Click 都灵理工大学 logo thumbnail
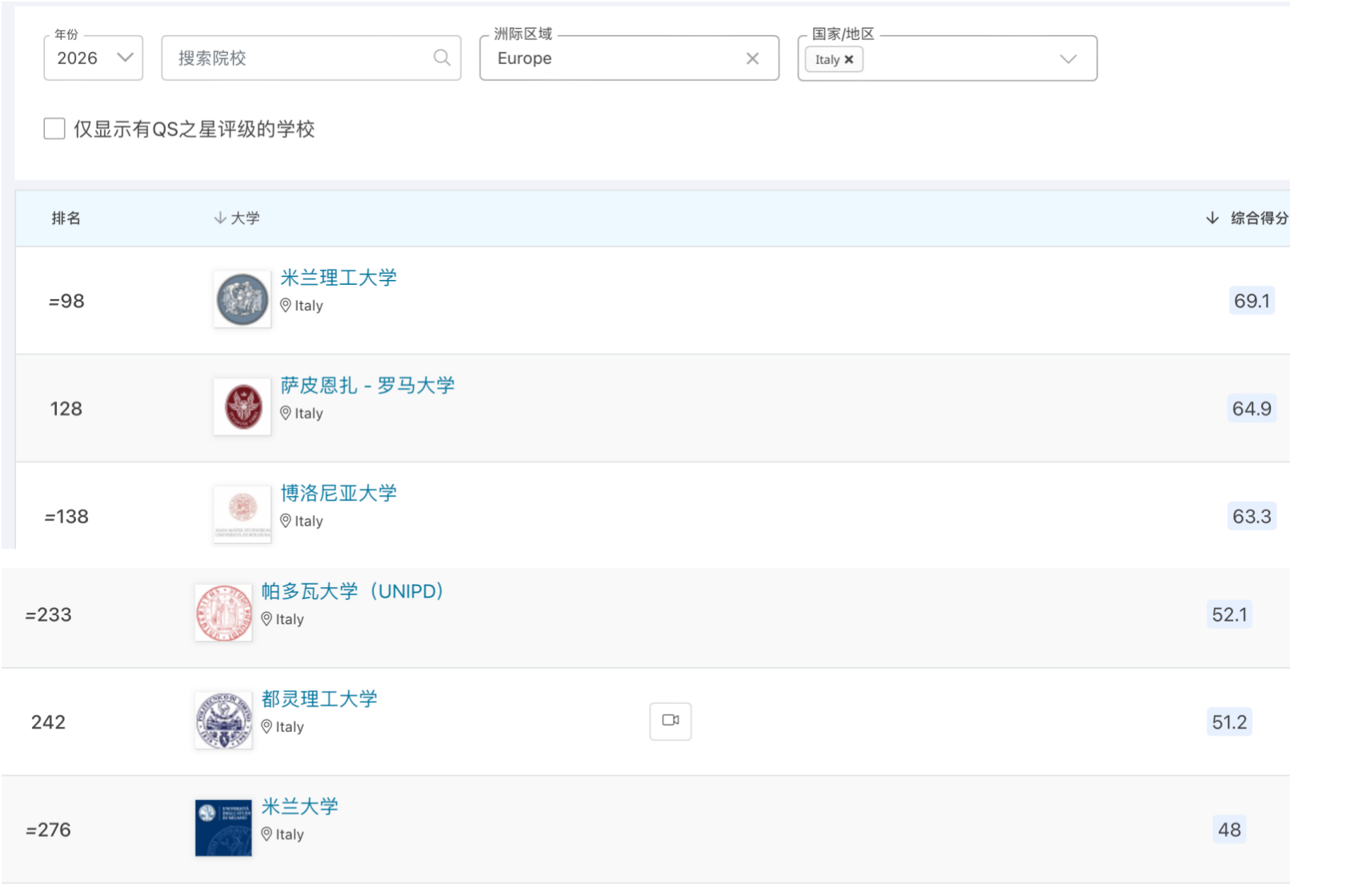 tap(223, 720)
